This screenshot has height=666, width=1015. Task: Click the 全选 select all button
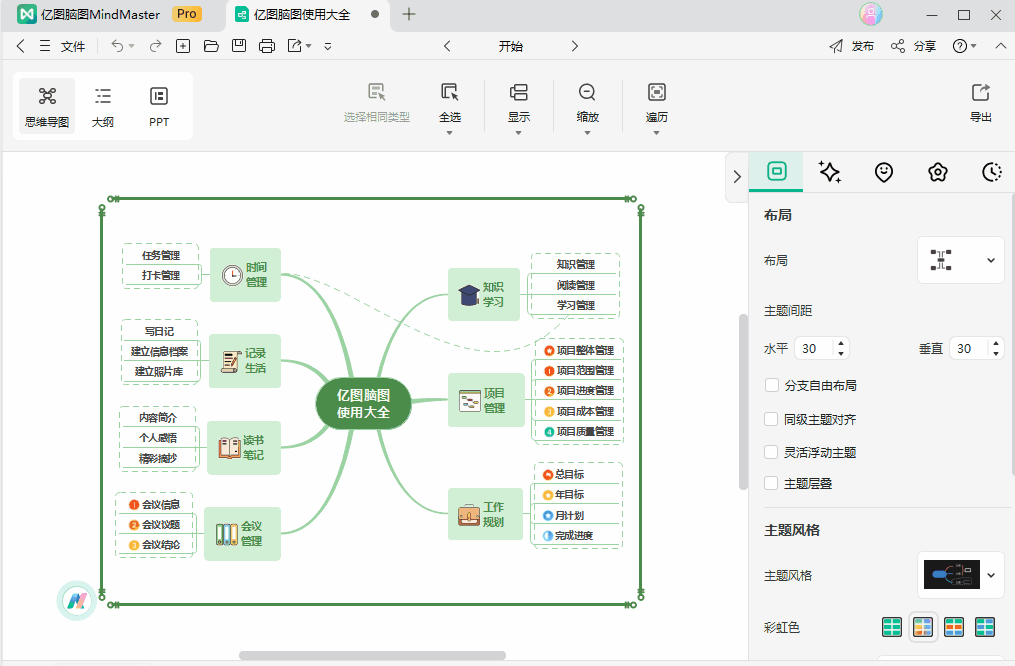pyautogui.click(x=449, y=104)
